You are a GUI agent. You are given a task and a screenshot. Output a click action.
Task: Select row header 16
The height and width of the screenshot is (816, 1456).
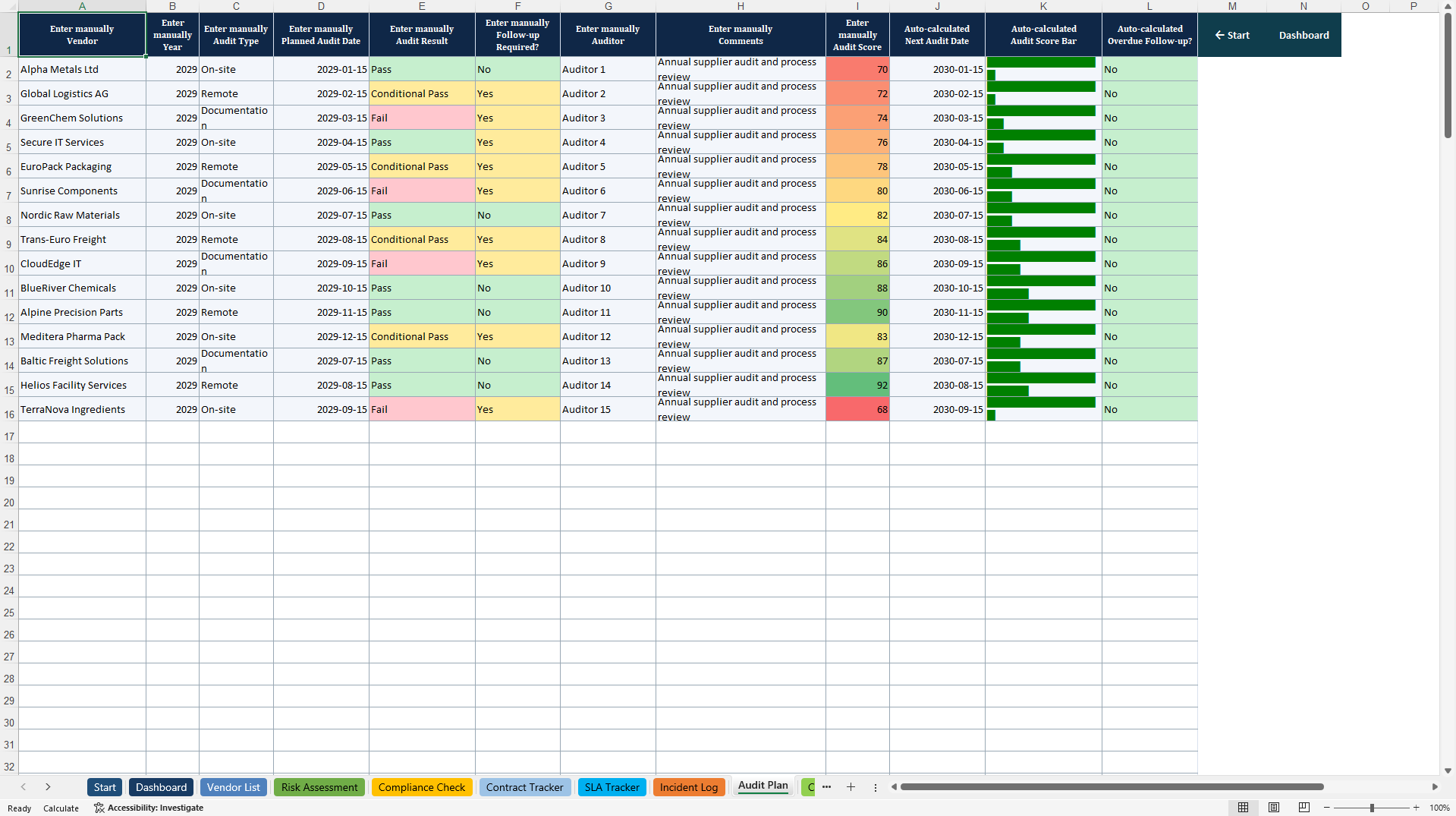pos(9,409)
